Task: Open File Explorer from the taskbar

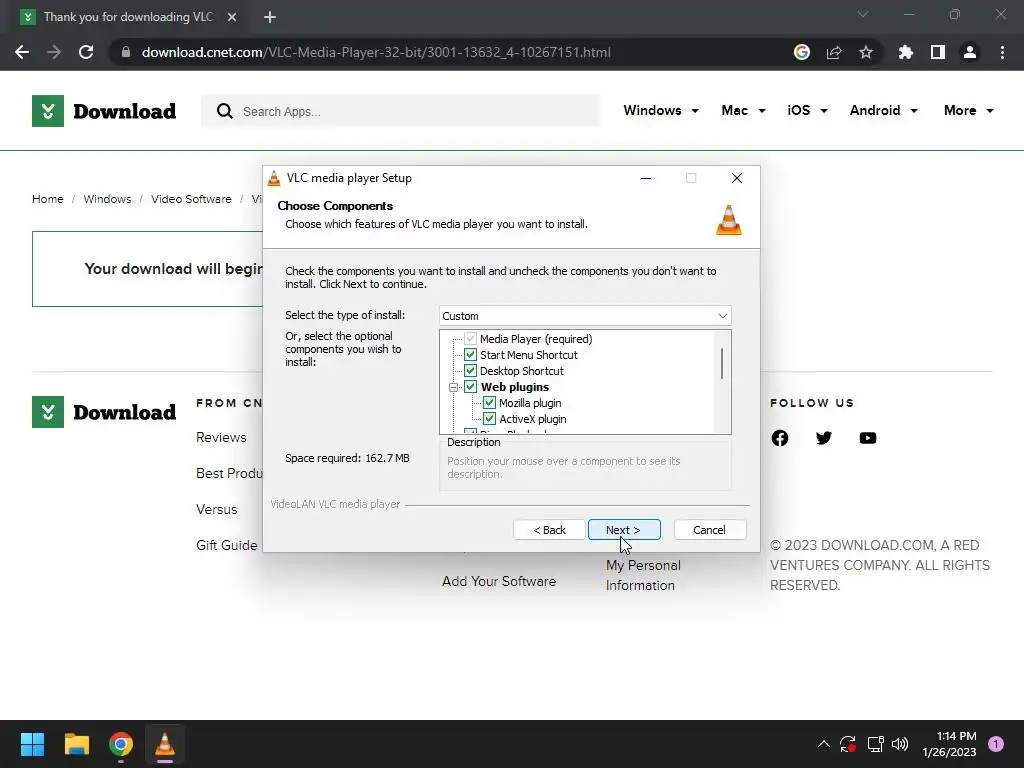Action: point(76,744)
